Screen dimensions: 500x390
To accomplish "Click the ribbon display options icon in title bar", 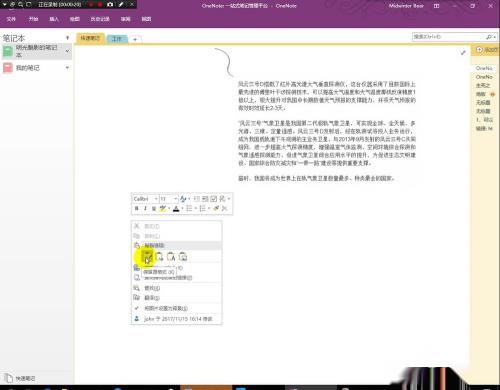I will coord(436,6).
